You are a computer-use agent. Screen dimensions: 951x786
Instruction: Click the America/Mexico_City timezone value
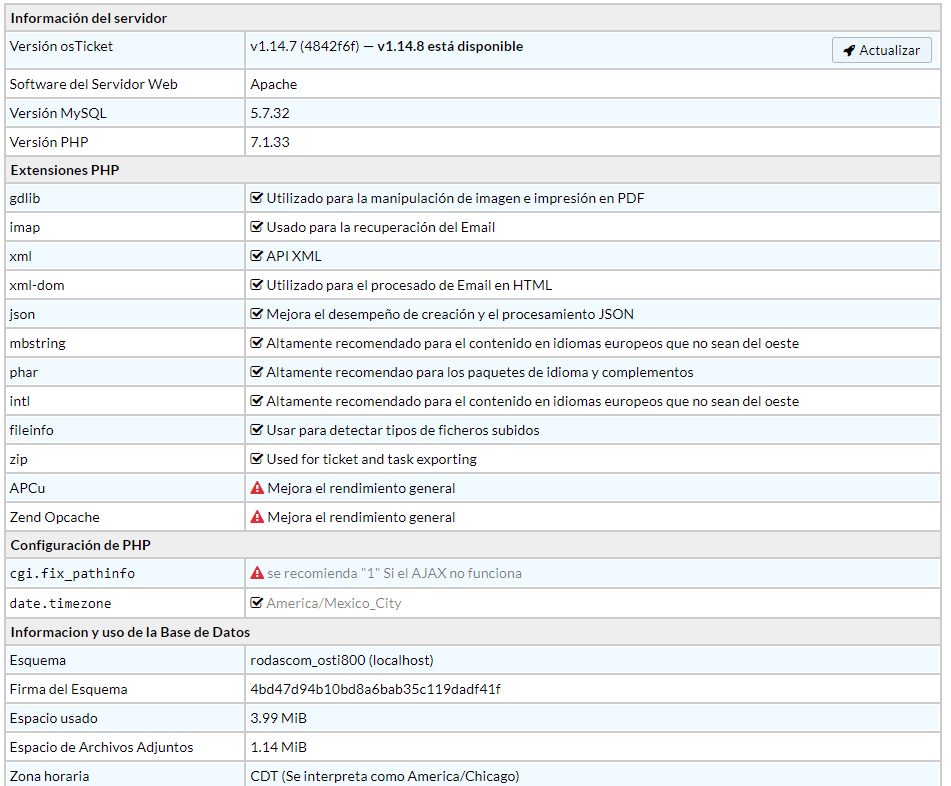334,603
